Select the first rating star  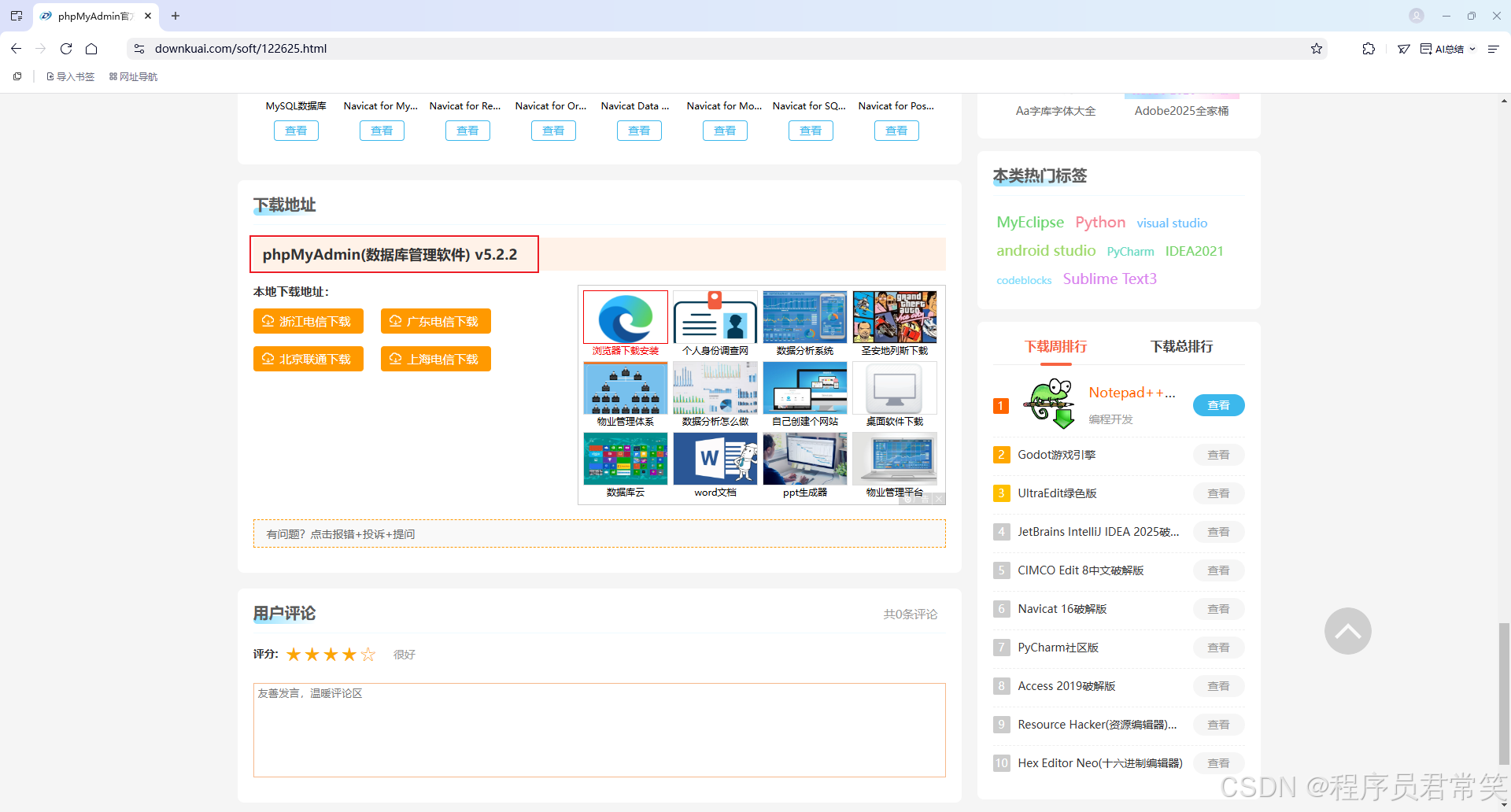pyautogui.click(x=294, y=654)
